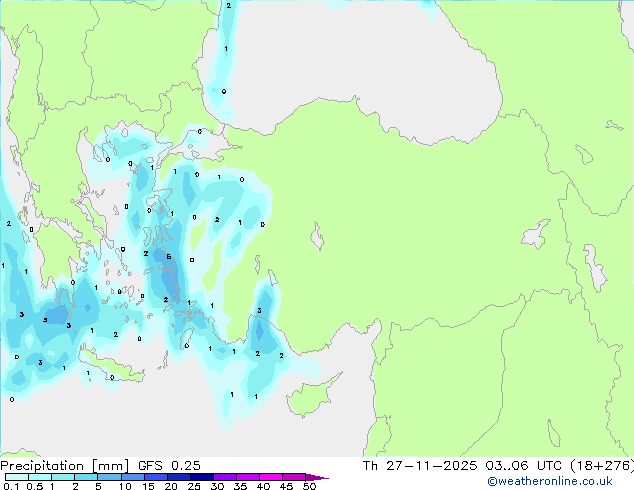The image size is (634, 490).
Task: Click Lake Tuz in central Turkey
Action: 317,236
